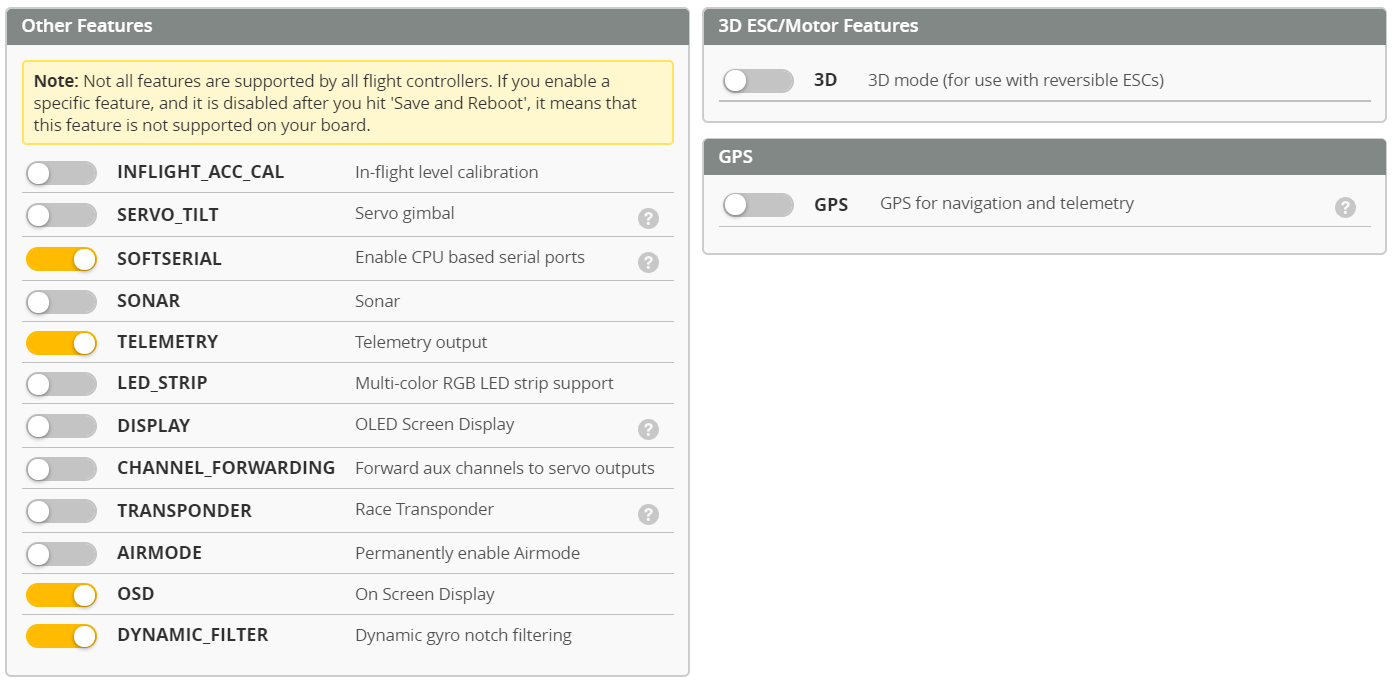The width and height of the screenshot is (1396, 687).
Task: Switch on the DISPLAY OLED toggle
Action: pos(61,426)
